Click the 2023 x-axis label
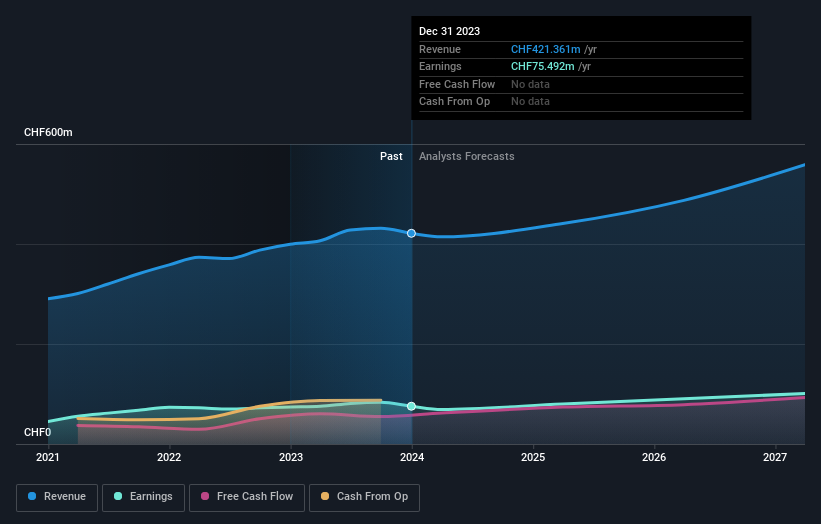Viewport: 821px width, 524px height. pos(291,457)
